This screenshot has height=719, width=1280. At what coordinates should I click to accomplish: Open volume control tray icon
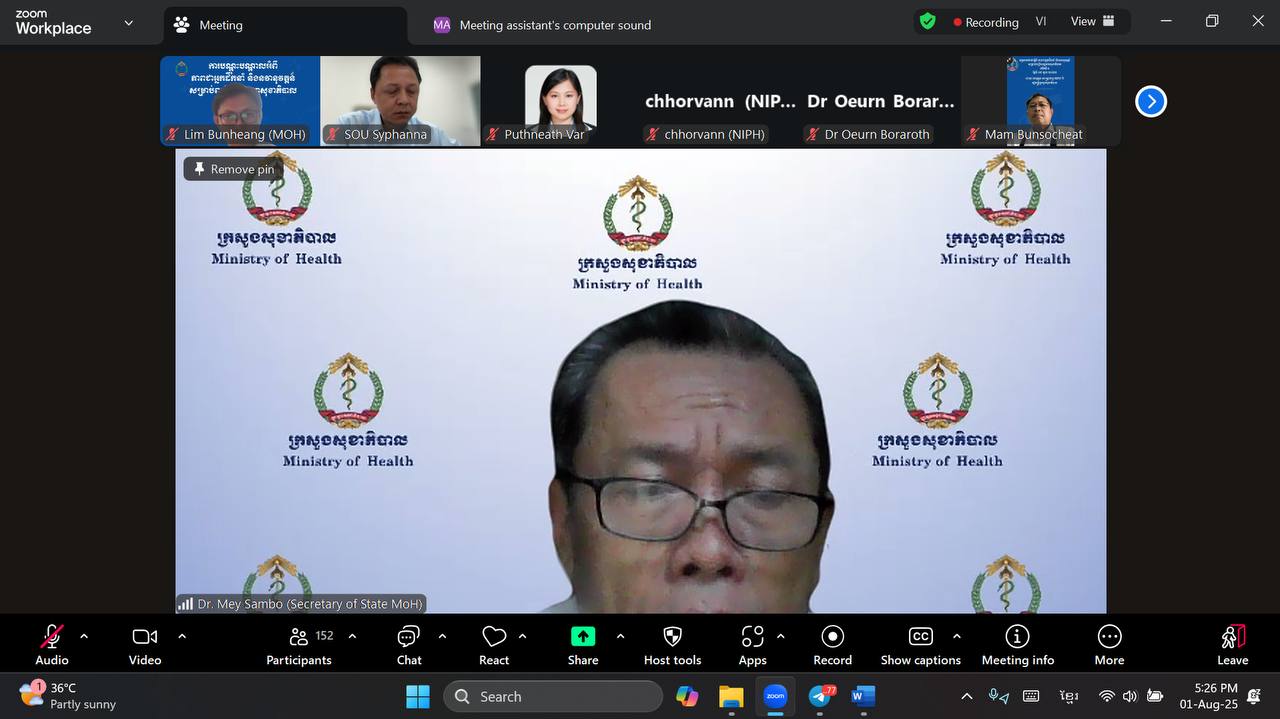pyautogui.click(x=1130, y=696)
